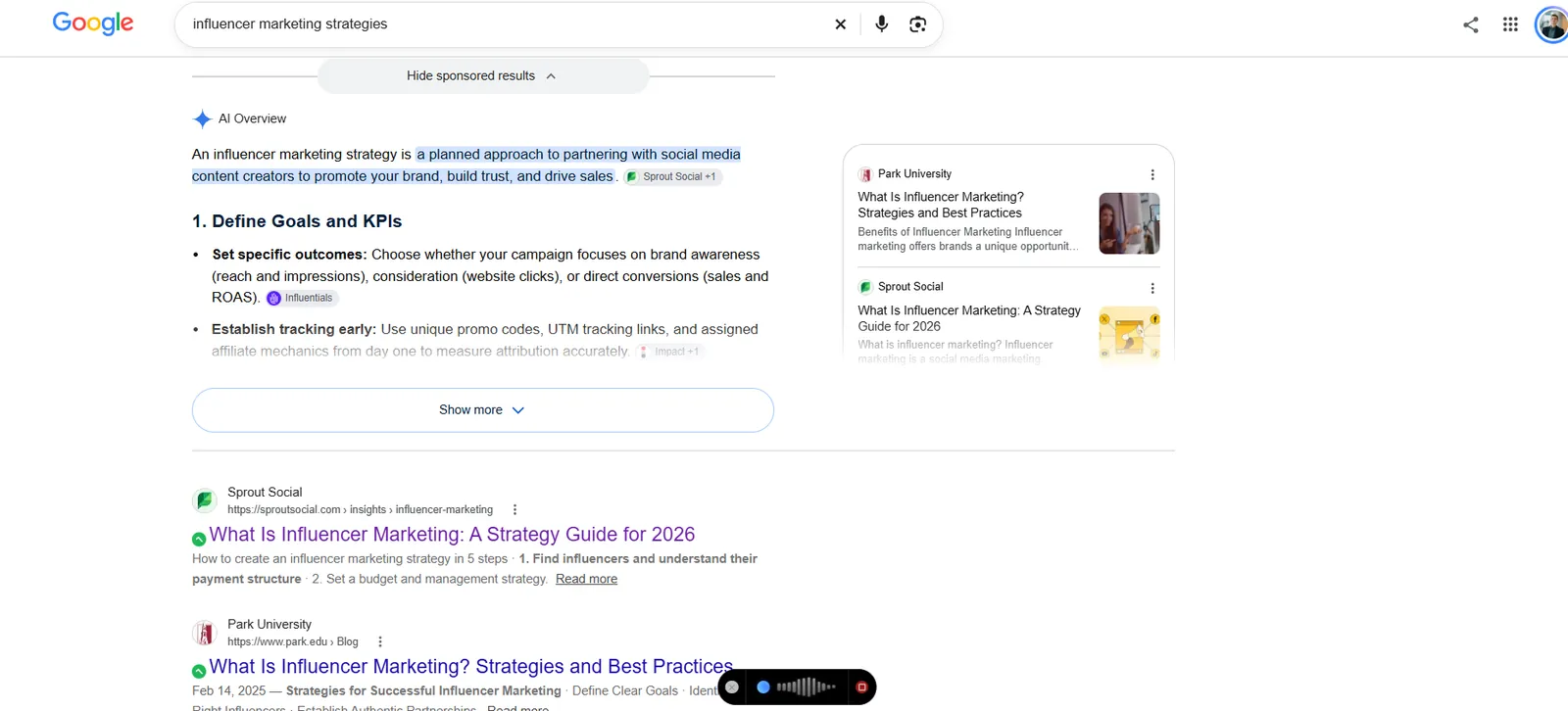The image size is (1568, 711).
Task: Open the Google apps grid
Action: pyautogui.click(x=1510, y=24)
